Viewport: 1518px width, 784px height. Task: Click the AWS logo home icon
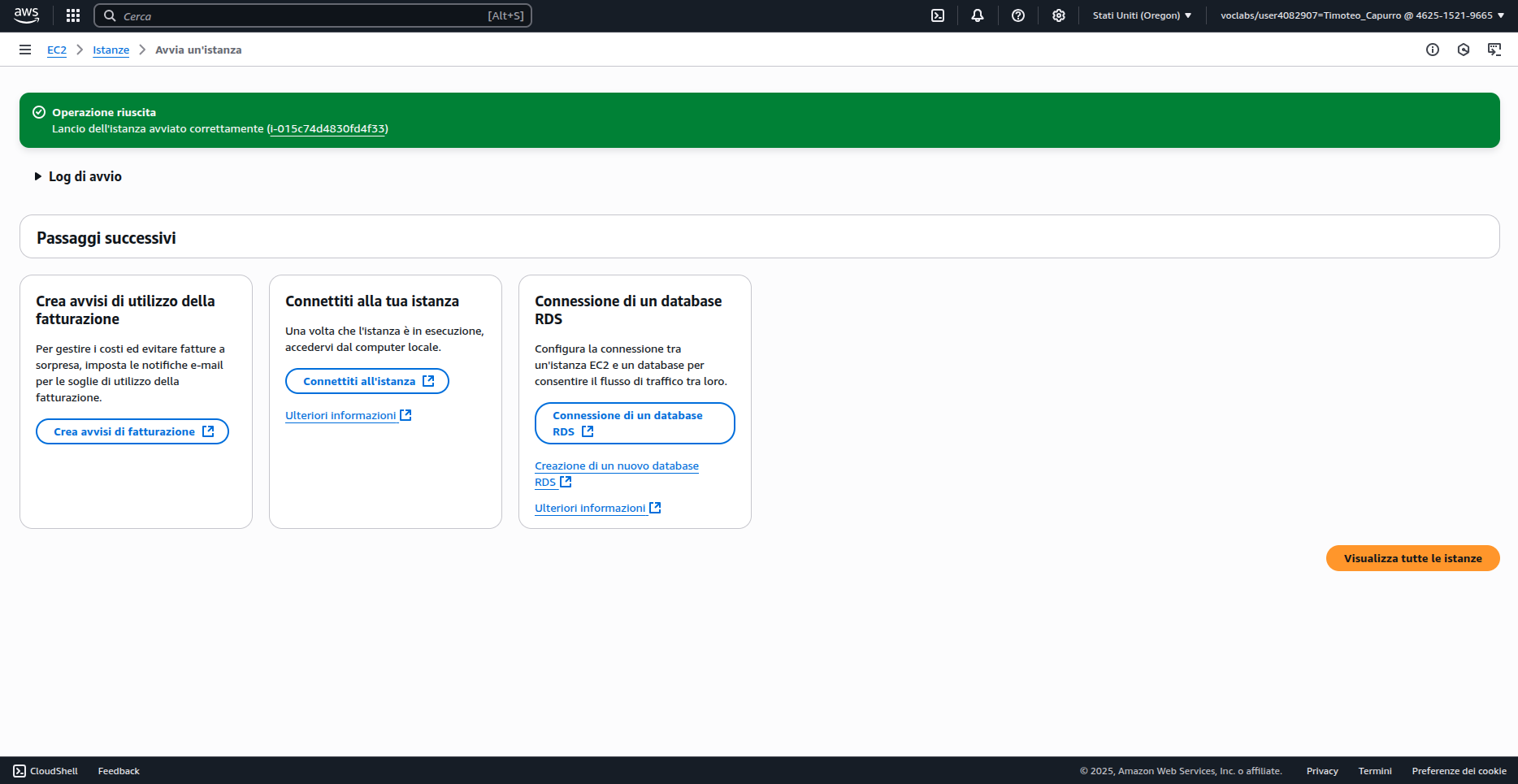tap(26, 15)
